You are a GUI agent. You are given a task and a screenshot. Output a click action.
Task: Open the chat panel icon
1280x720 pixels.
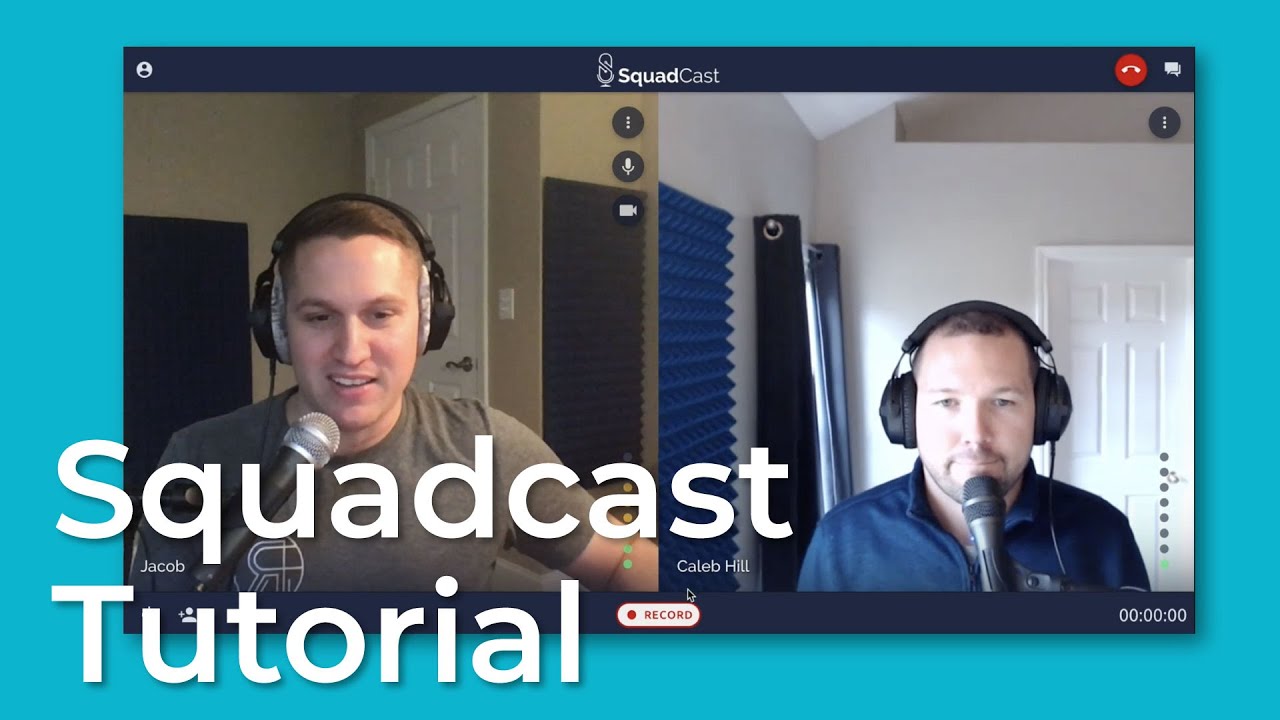tap(1173, 70)
